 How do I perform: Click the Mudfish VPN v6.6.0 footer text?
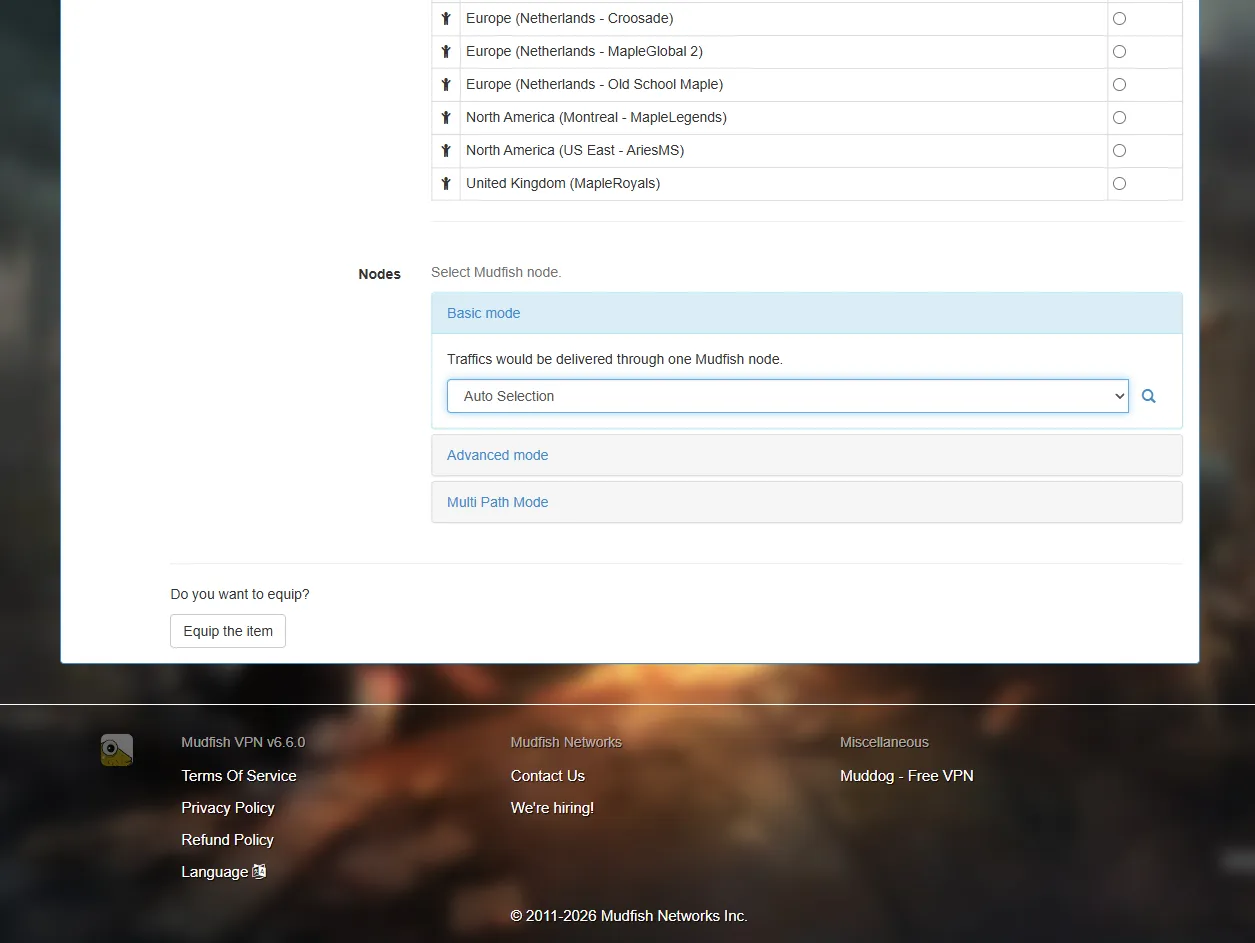coord(243,742)
